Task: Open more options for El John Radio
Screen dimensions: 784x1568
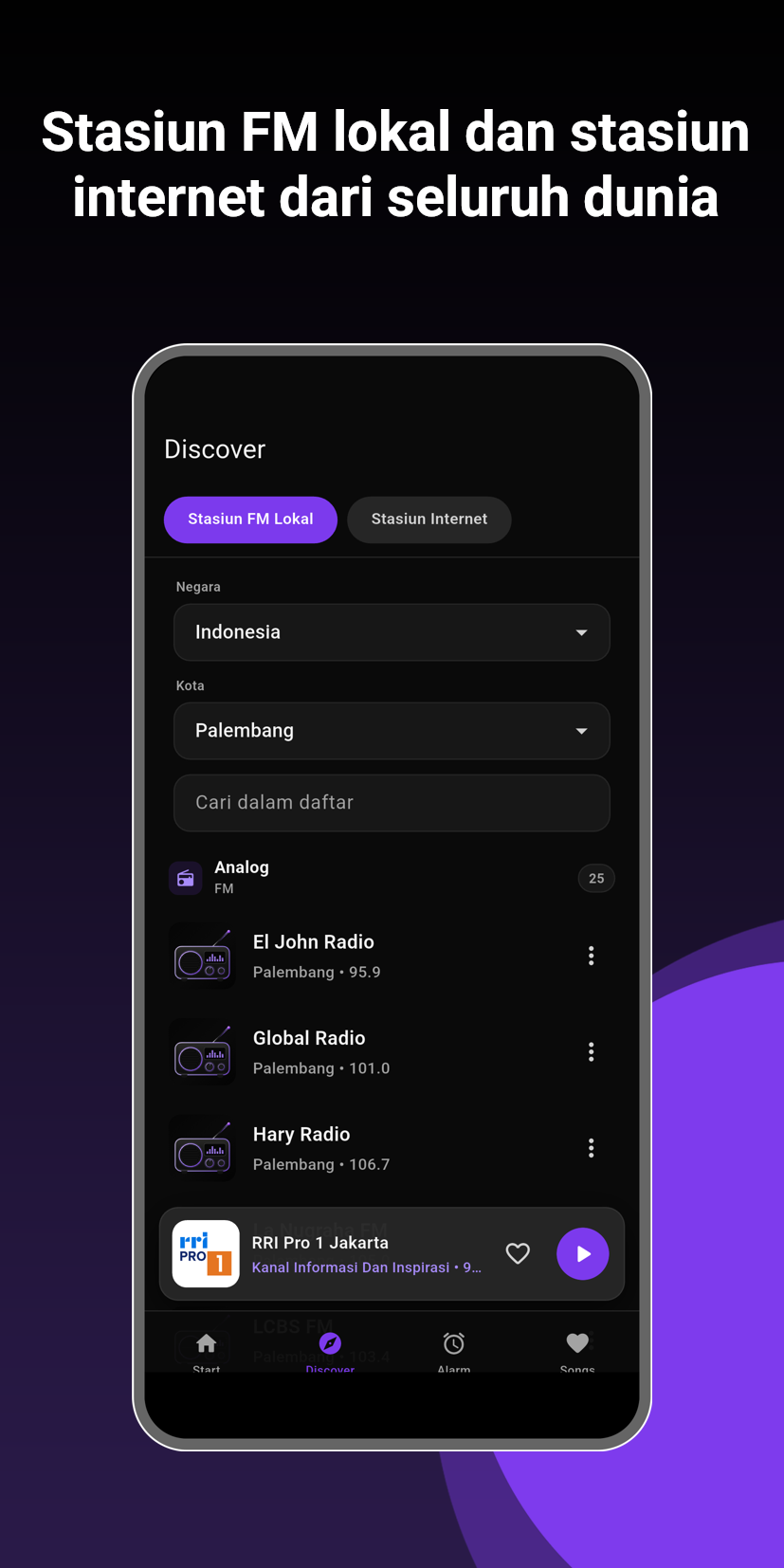Action: (592, 956)
